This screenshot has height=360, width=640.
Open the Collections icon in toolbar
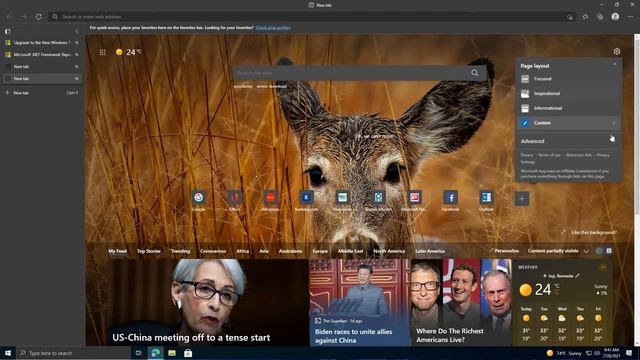(600, 17)
